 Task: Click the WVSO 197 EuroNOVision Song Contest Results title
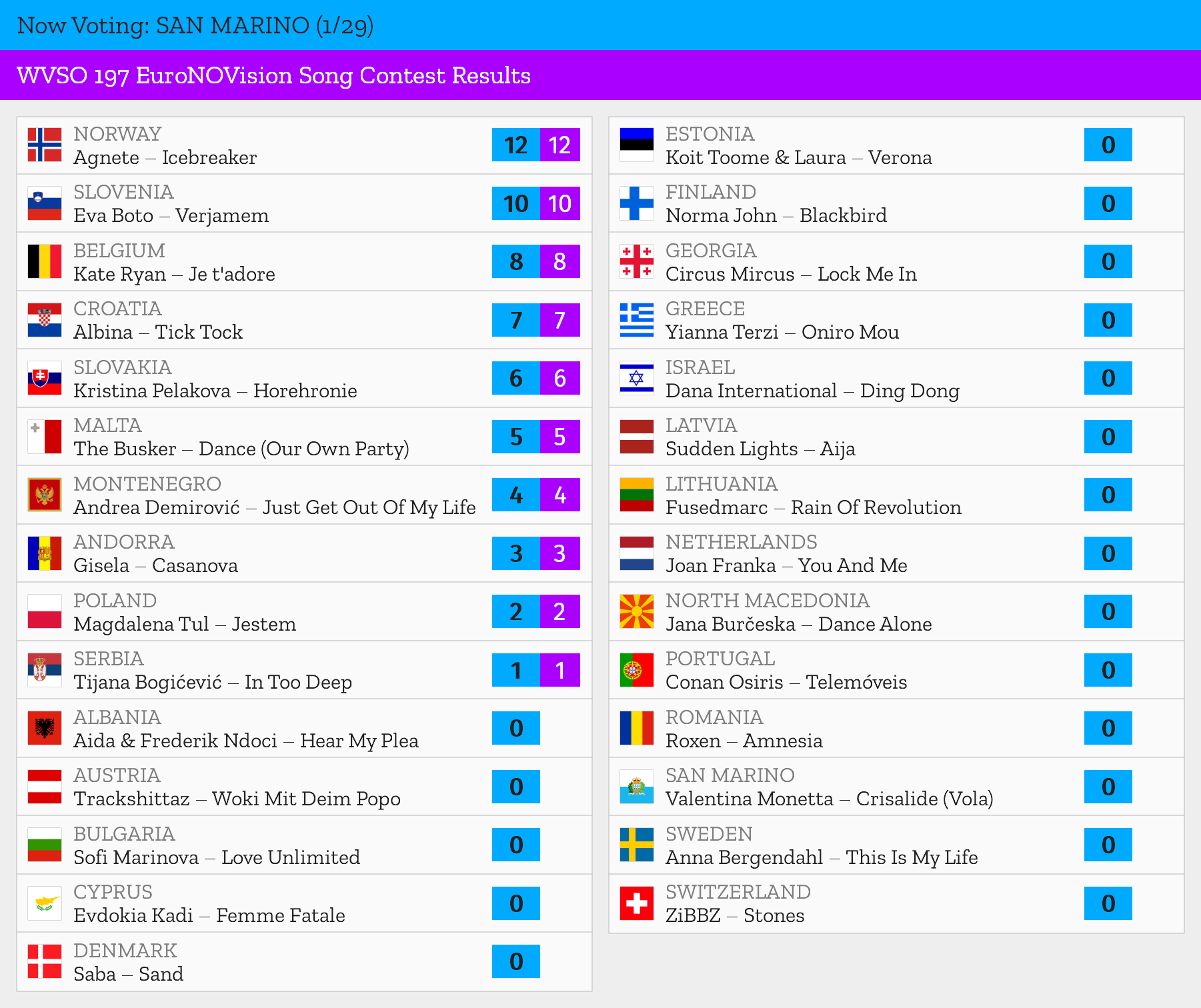(274, 75)
